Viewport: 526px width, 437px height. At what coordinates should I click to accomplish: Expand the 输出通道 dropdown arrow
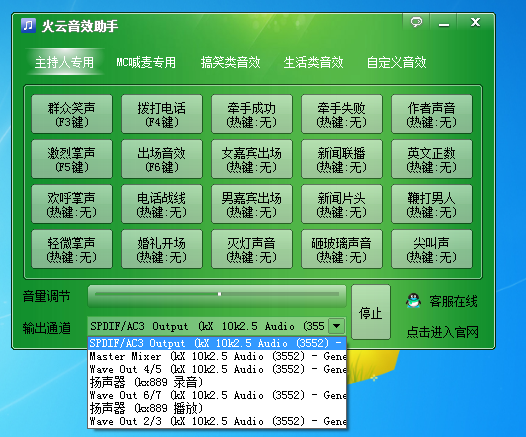[x=336, y=326]
